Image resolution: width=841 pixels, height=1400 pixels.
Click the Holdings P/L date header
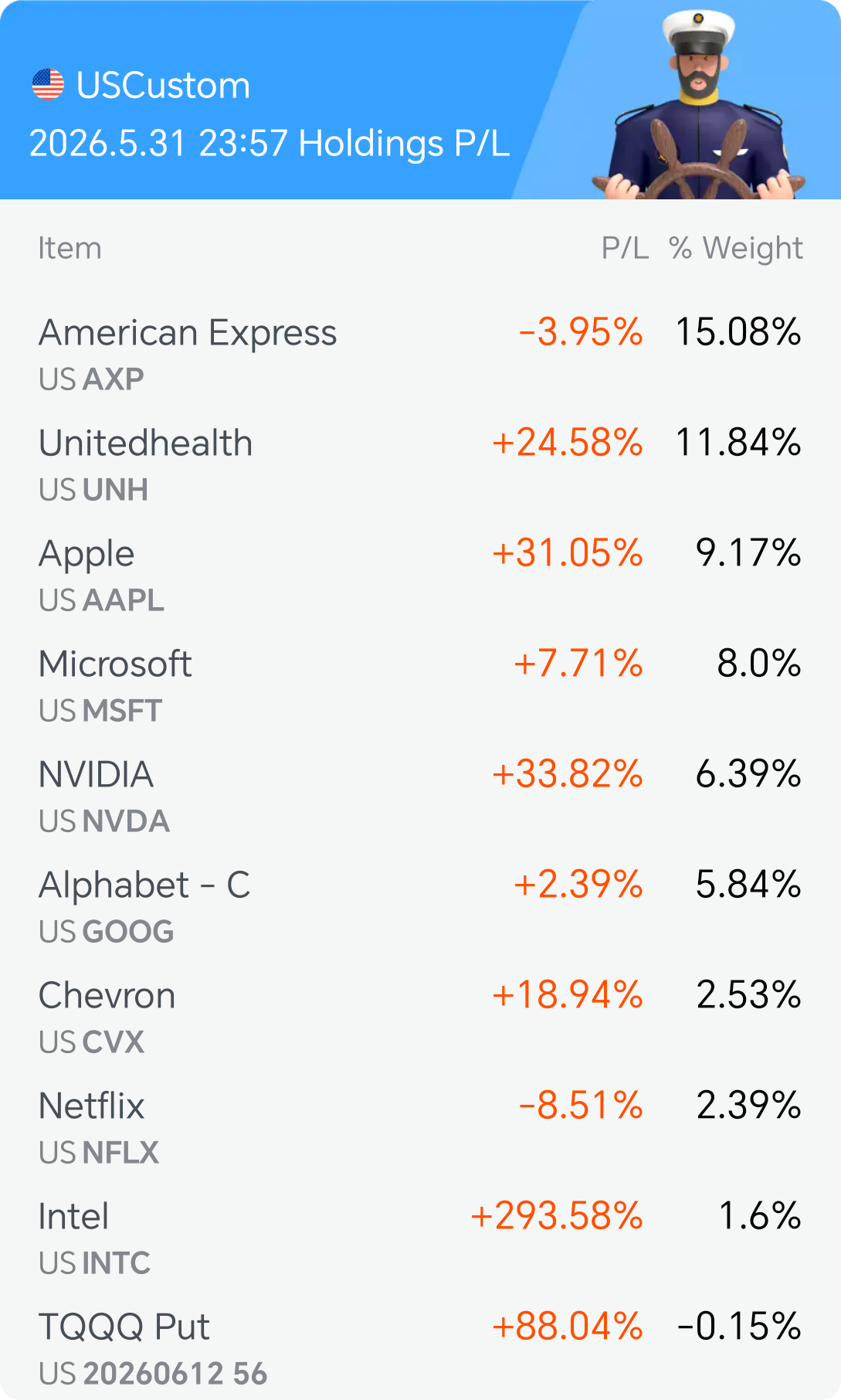270,144
